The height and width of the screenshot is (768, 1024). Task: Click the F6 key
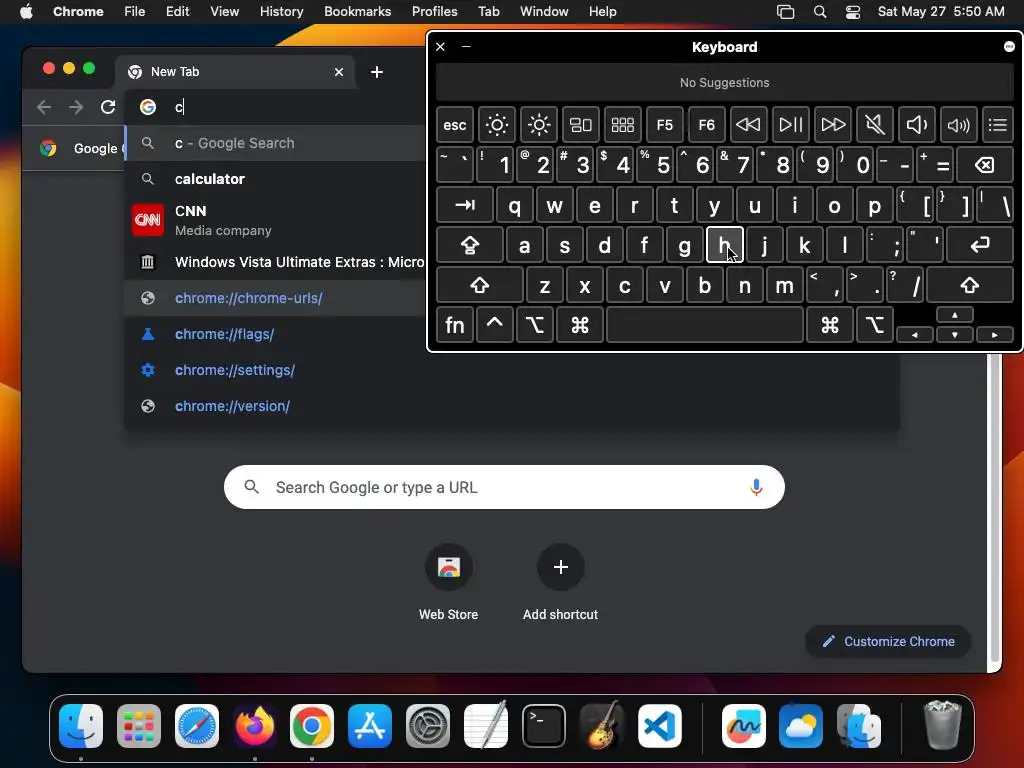tap(707, 125)
